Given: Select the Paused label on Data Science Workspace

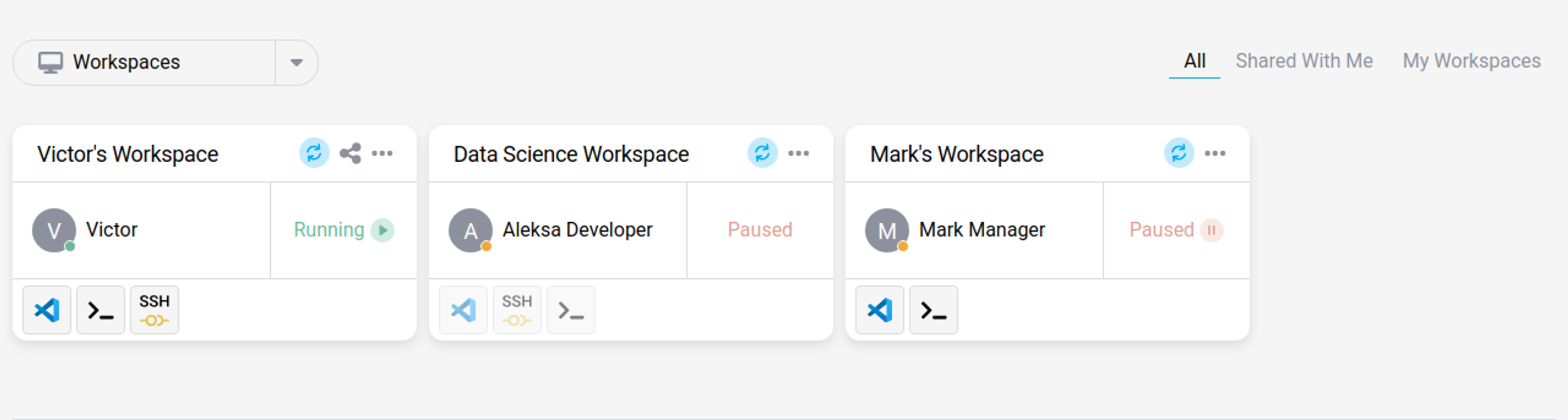Looking at the screenshot, I should (758, 230).
